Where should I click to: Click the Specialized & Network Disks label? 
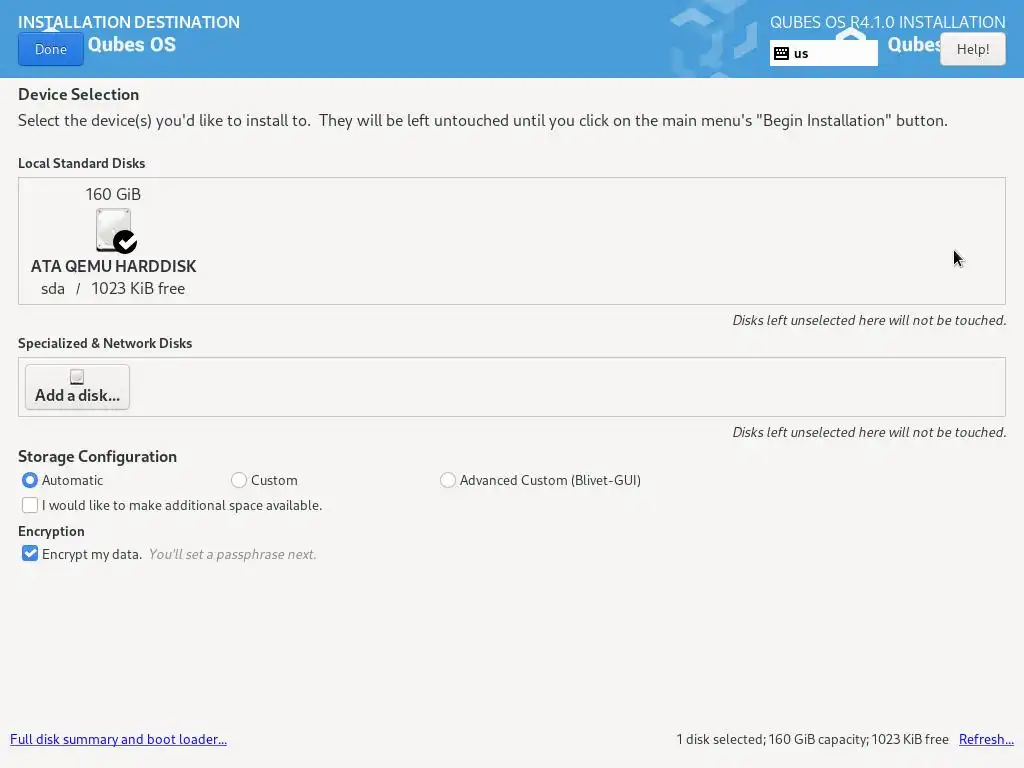tap(105, 344)
